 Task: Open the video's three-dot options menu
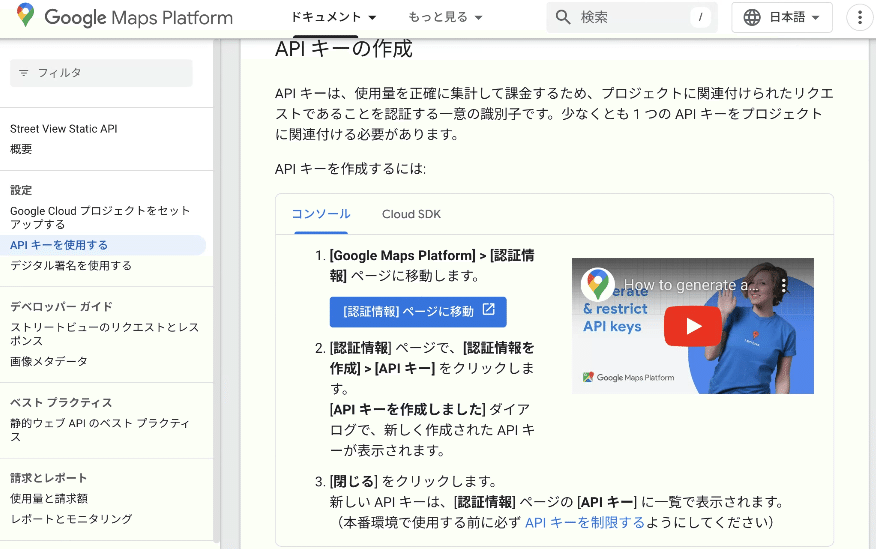click(784, 285)
